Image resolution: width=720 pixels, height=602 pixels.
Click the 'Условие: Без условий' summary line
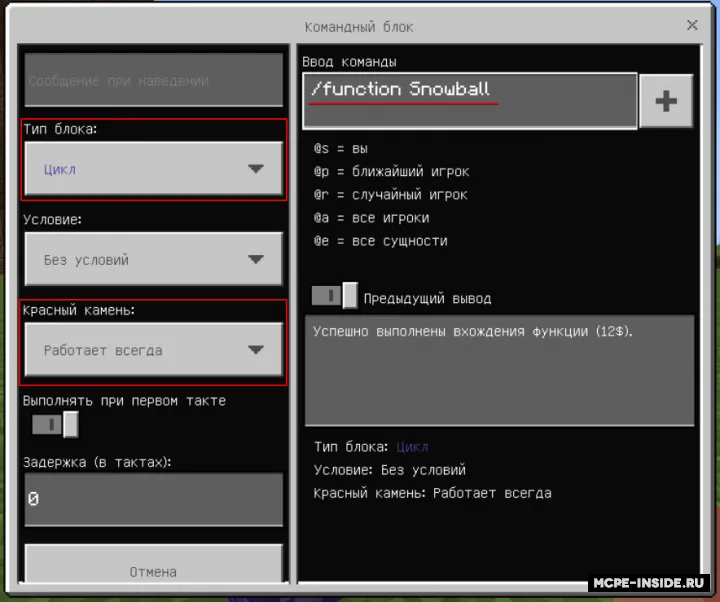coord(389,470)
